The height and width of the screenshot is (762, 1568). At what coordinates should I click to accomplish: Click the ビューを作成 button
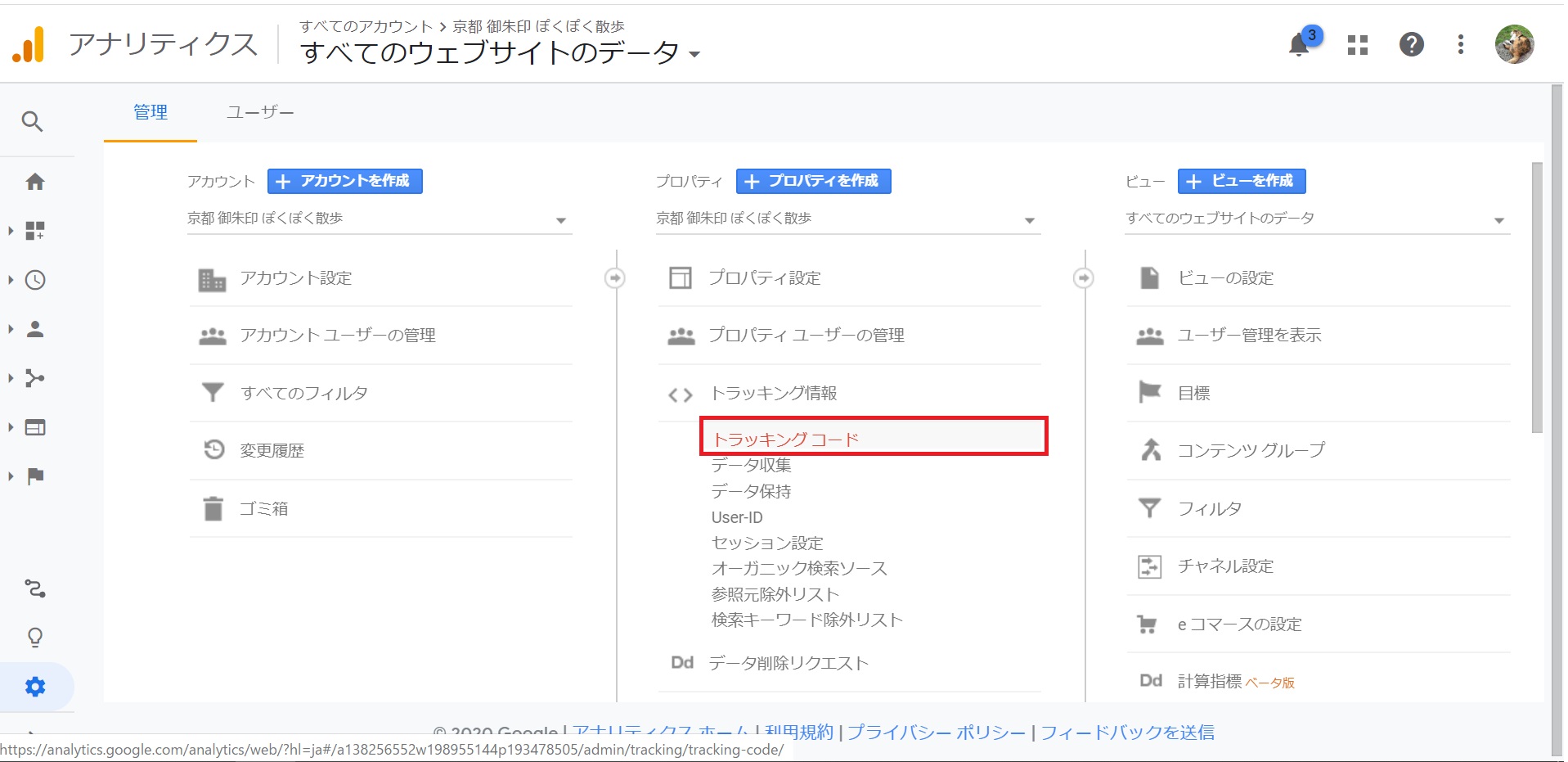(1242, 181)
